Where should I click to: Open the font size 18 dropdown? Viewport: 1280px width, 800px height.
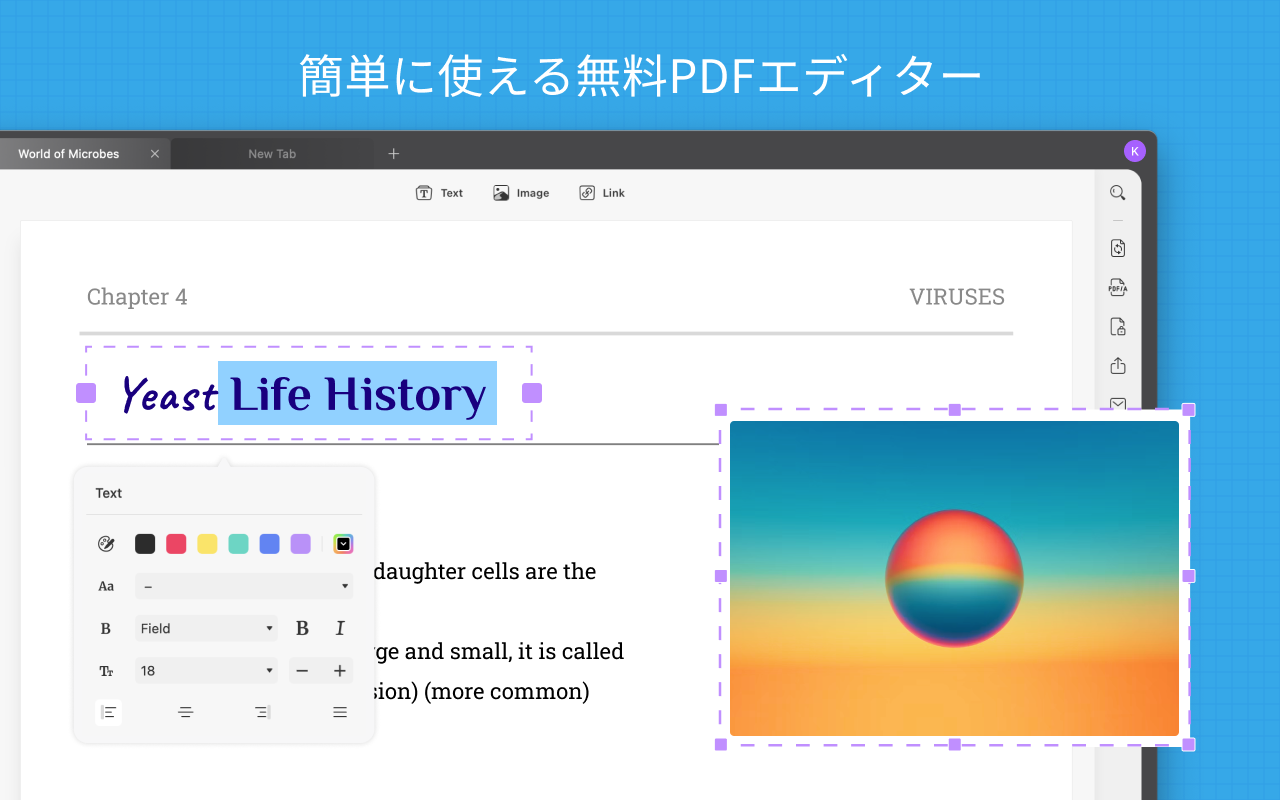(x=207, y=671)
